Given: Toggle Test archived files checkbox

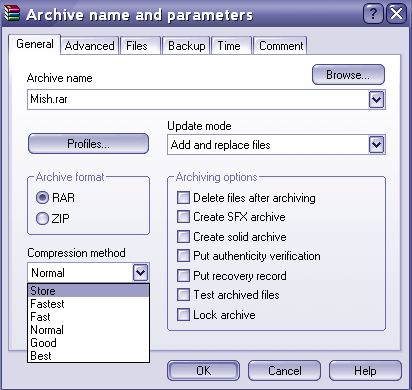Looking at the screenshot, I should point(183,295).
